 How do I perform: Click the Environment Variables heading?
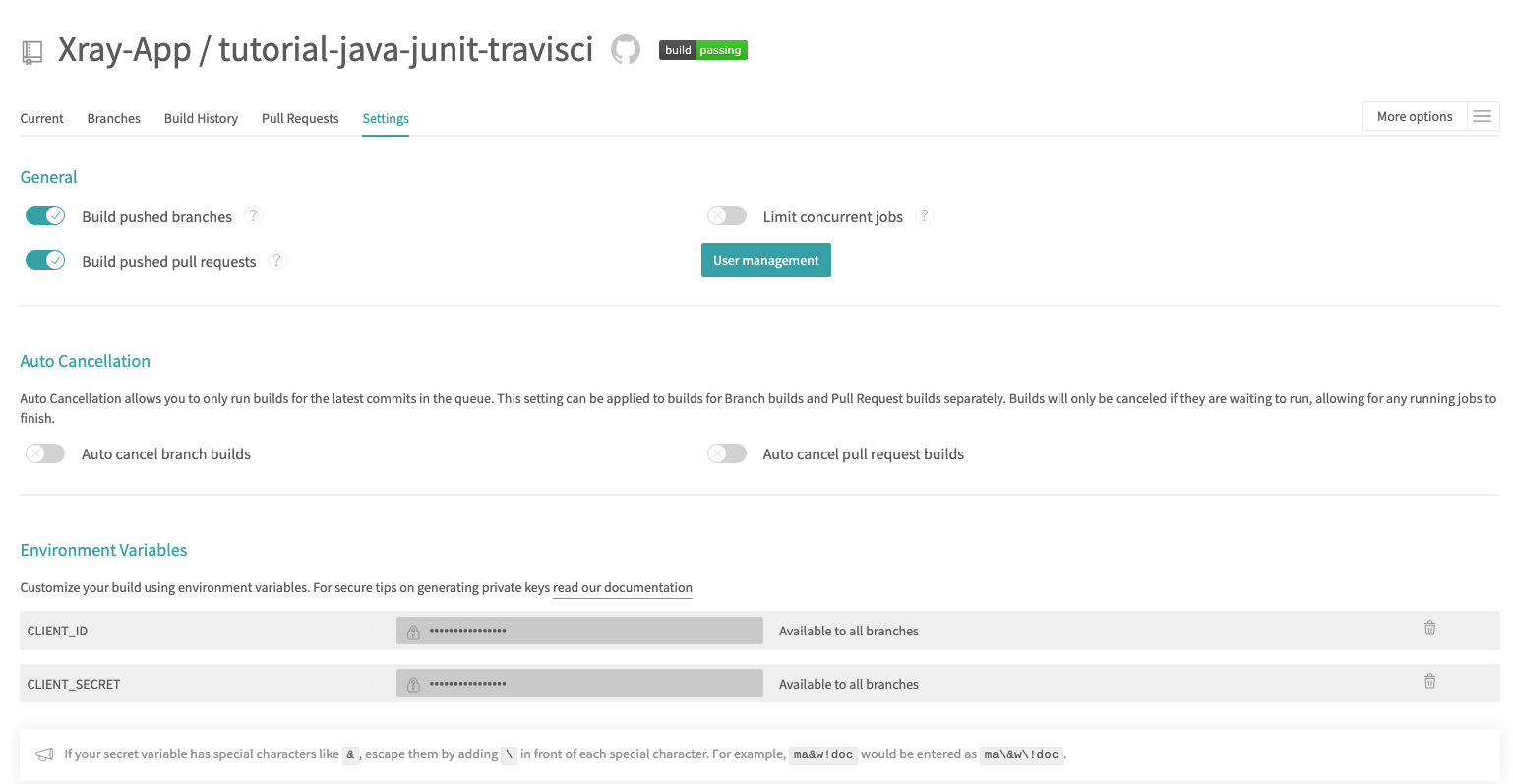103,550
